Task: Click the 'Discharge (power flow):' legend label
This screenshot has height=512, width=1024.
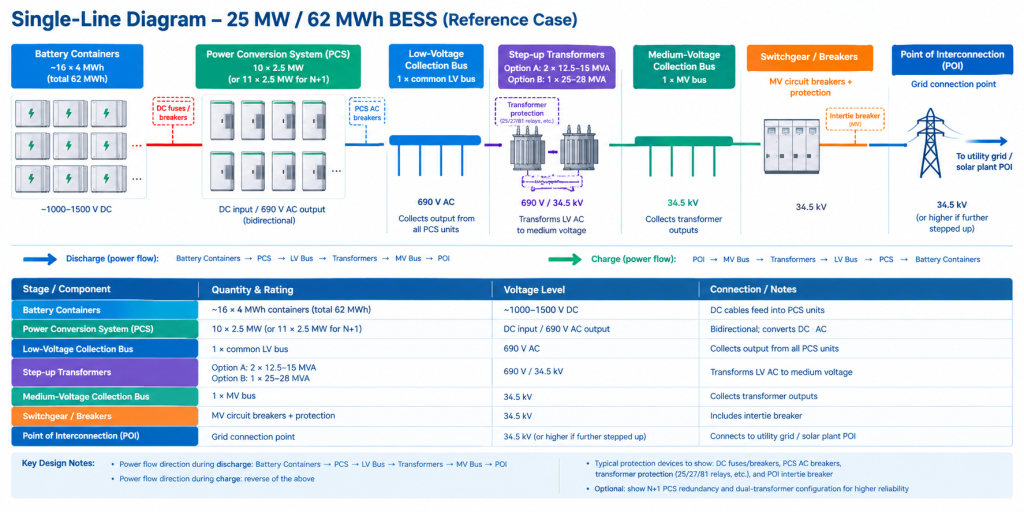Action: click(112, 259)
